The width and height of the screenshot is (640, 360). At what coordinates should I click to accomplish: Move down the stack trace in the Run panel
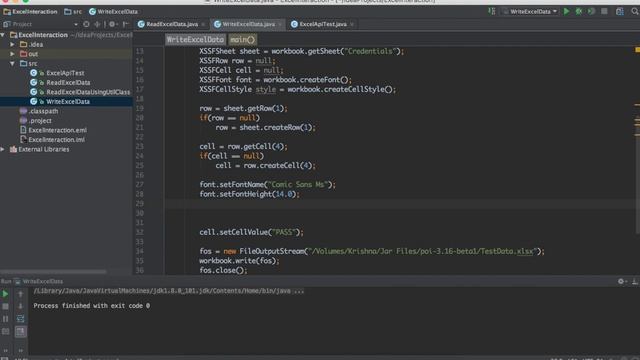[x=20, y=306]
